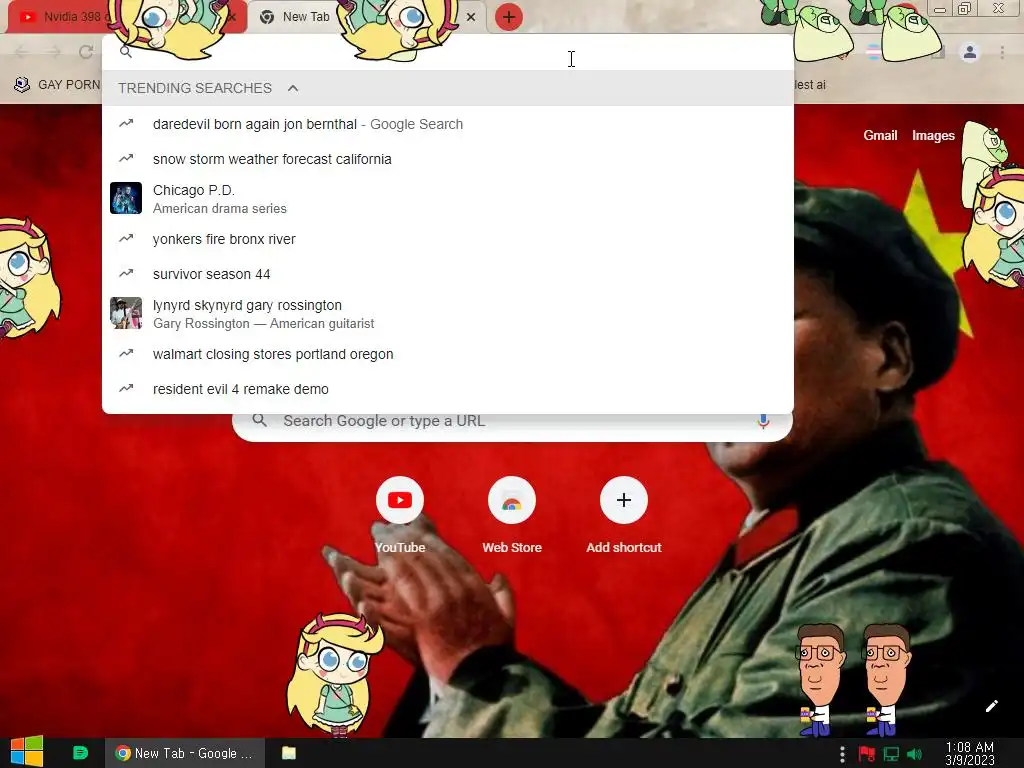Go forward to the next page
The width and height of the screenshot is (1024, 768).
[54, 52]
